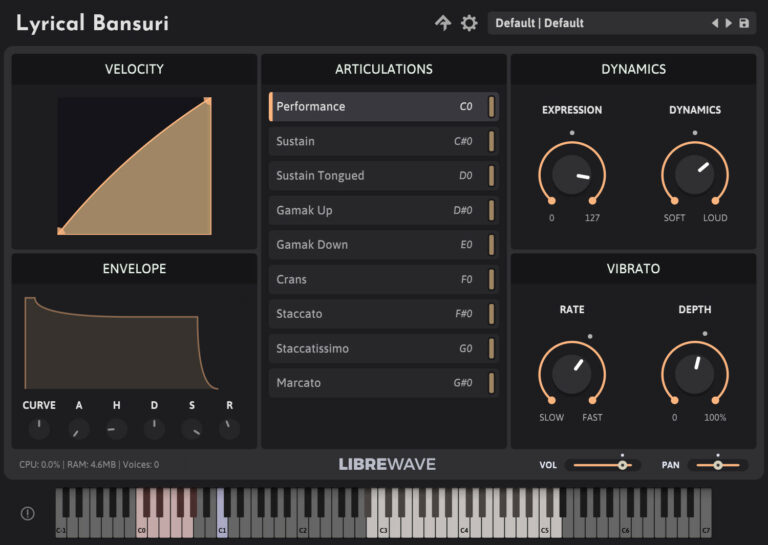This screenshot has width=768, height=545.
Task: Open the settings gear icon
Action: pos(469,23)
